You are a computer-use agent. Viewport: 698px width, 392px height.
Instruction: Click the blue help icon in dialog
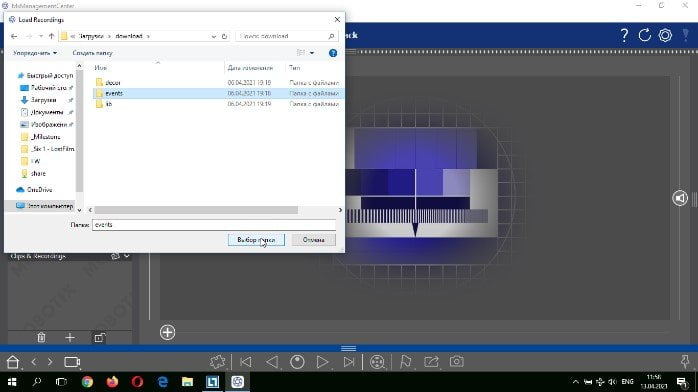(x=333, y=53)
